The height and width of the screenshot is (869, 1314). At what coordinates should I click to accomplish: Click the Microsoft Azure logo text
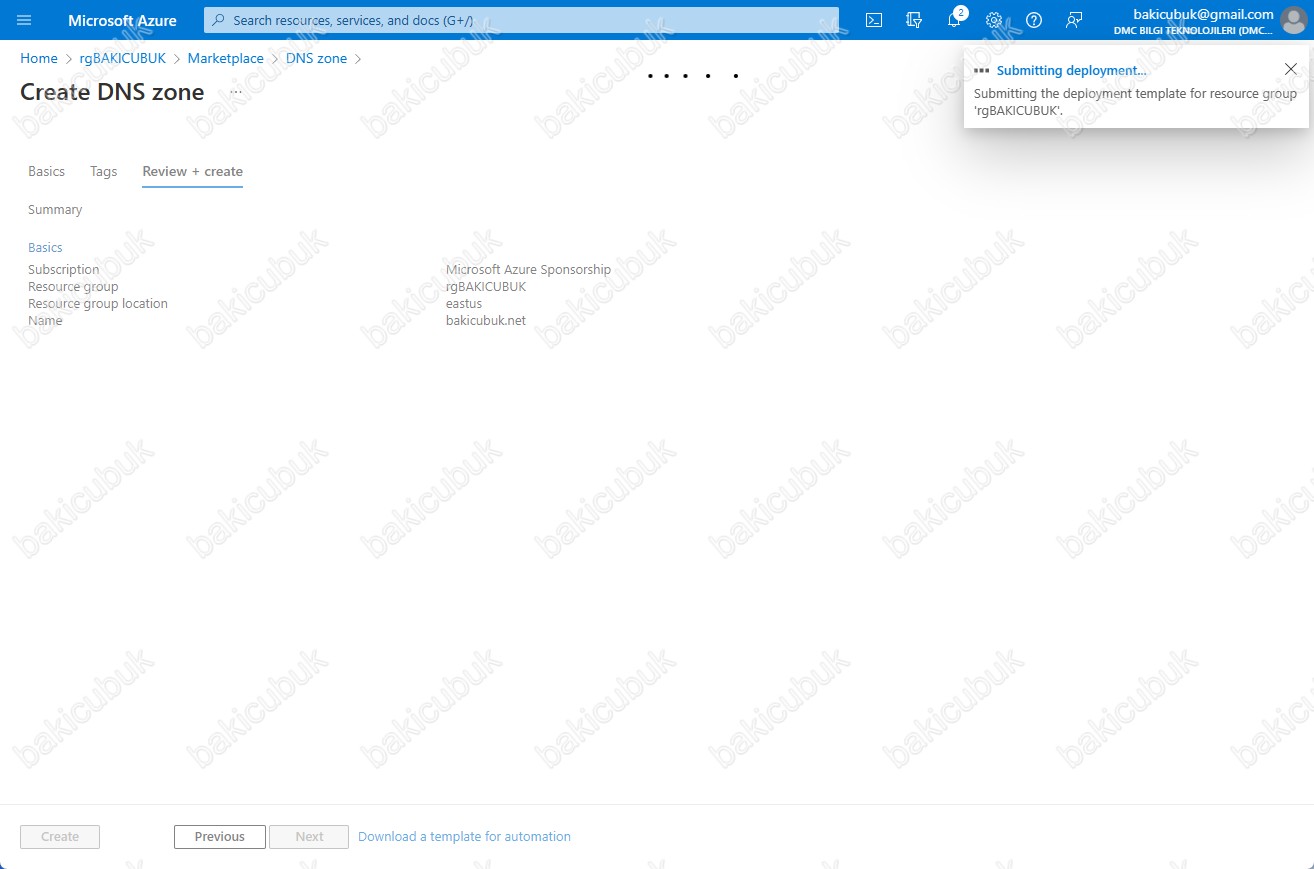(122, 20)
